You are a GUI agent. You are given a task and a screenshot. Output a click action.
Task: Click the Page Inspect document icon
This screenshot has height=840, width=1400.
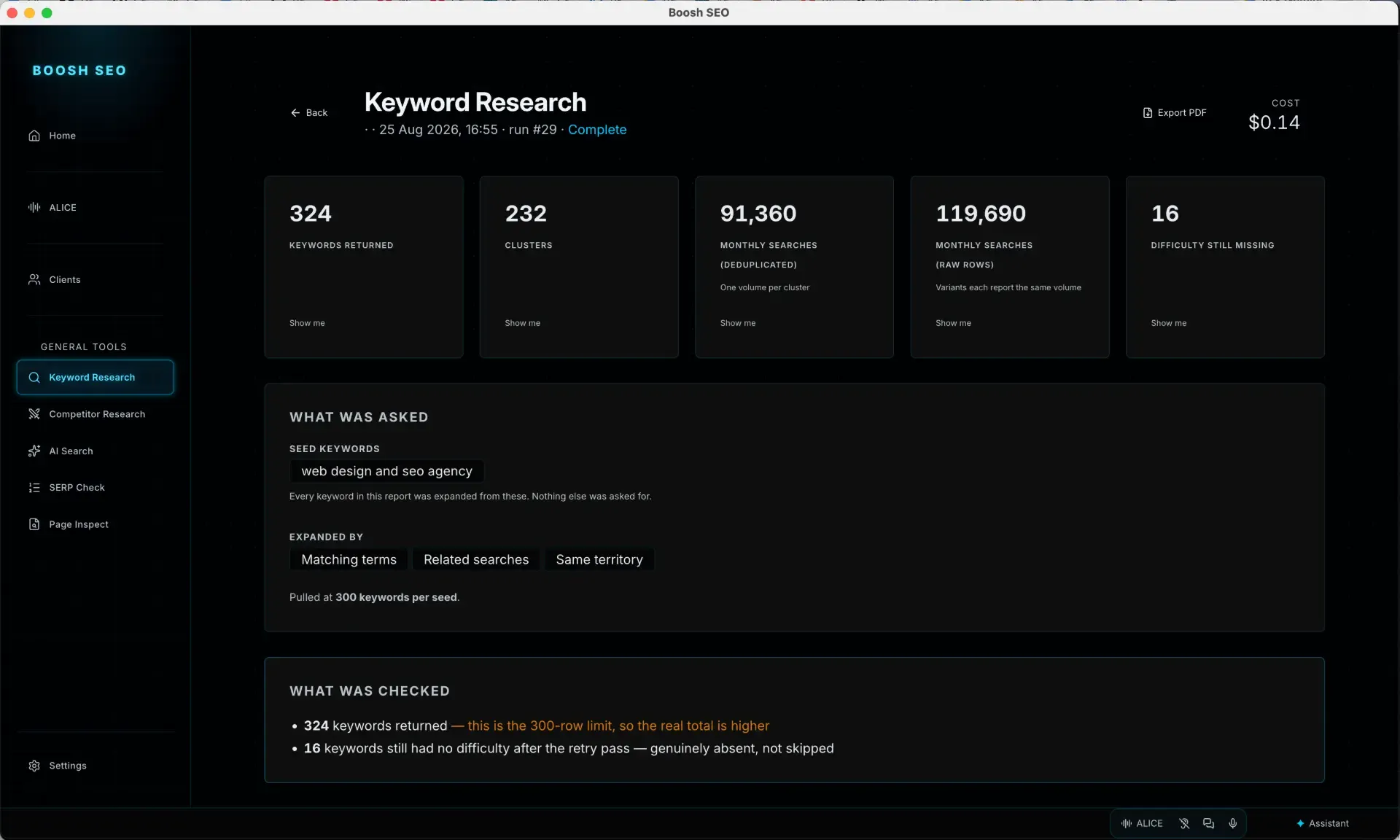(34, 525)
